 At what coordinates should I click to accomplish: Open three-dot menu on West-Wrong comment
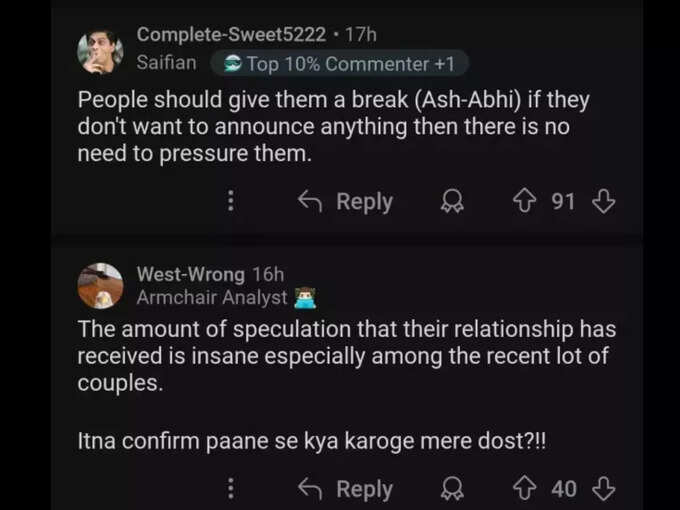tap(231, 488)
